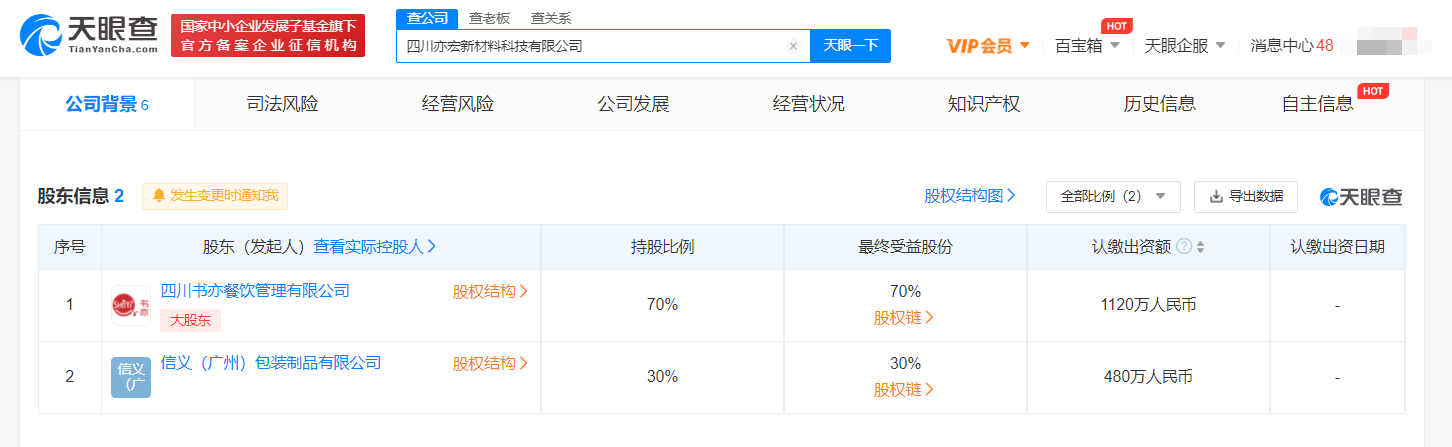This screenshot has width=1452, height=447.
Task: Open 司法风险 tab
Action: [x=282, y=104]
